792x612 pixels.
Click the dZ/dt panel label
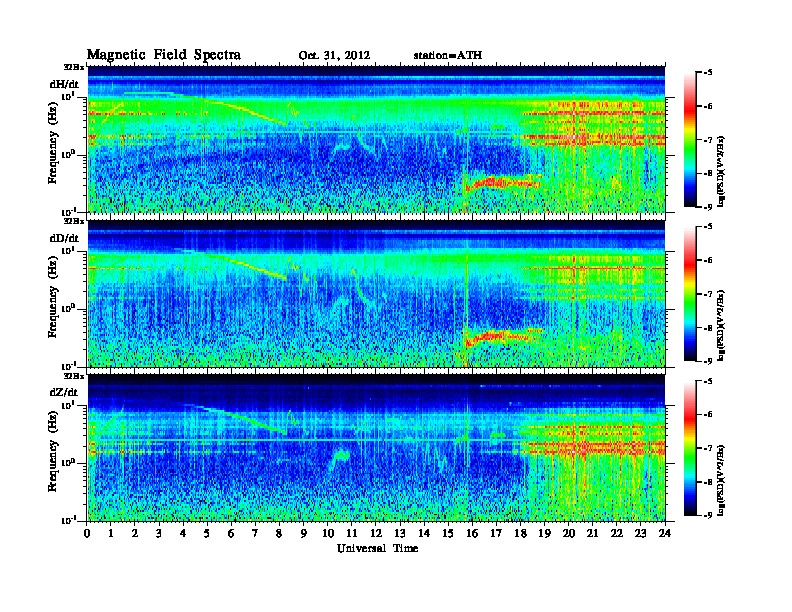[x=64, y=392]
